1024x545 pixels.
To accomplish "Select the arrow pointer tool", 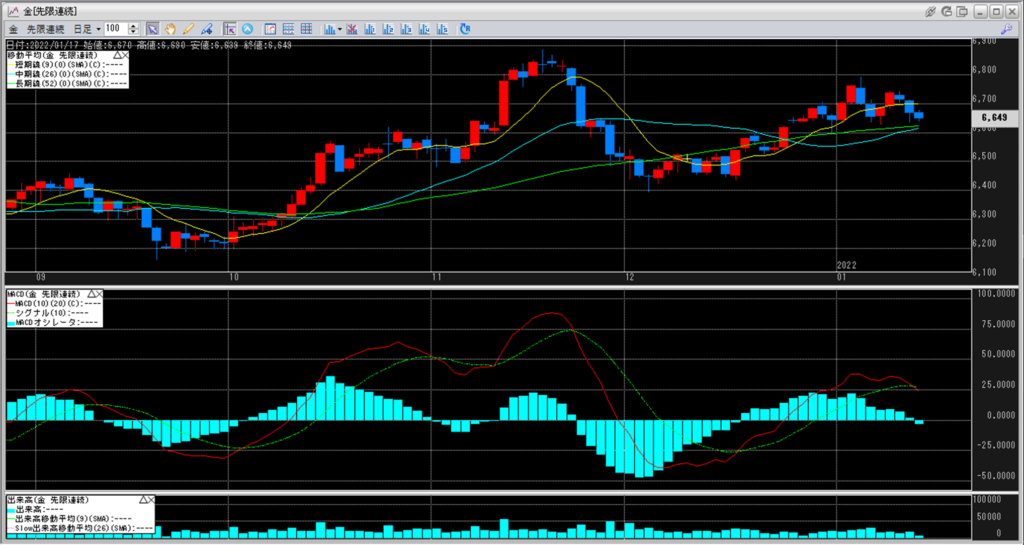I will pyautogui.click(x=152, y=29).
